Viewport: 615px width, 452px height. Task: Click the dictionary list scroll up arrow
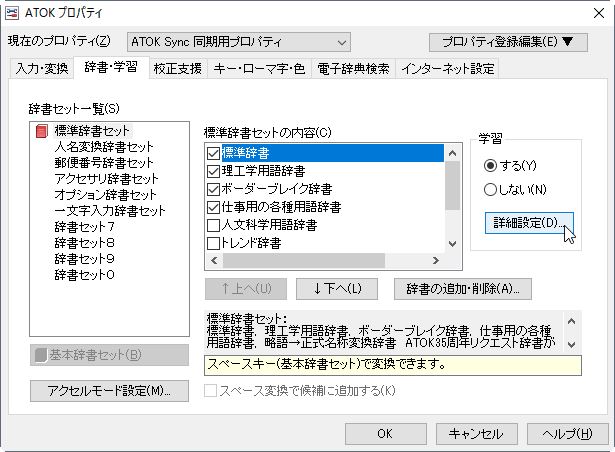point(452,153)
